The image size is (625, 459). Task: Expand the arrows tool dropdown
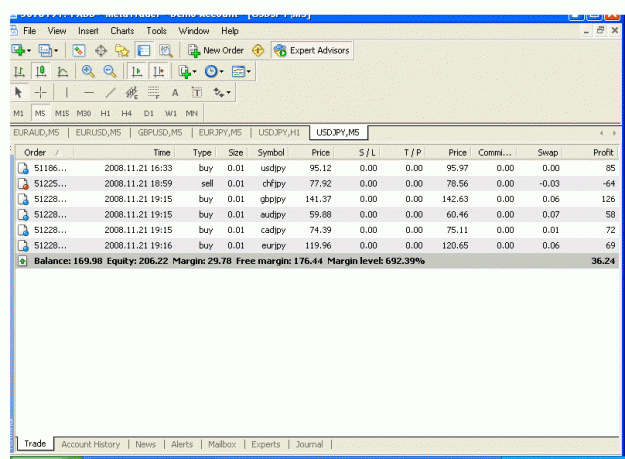(228, 93)
